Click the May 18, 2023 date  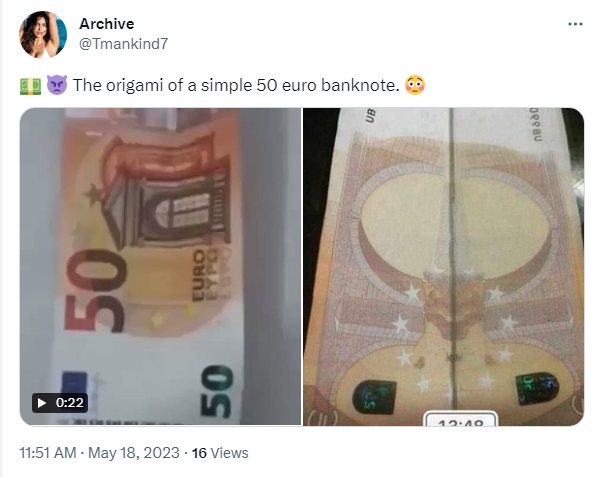134,453
